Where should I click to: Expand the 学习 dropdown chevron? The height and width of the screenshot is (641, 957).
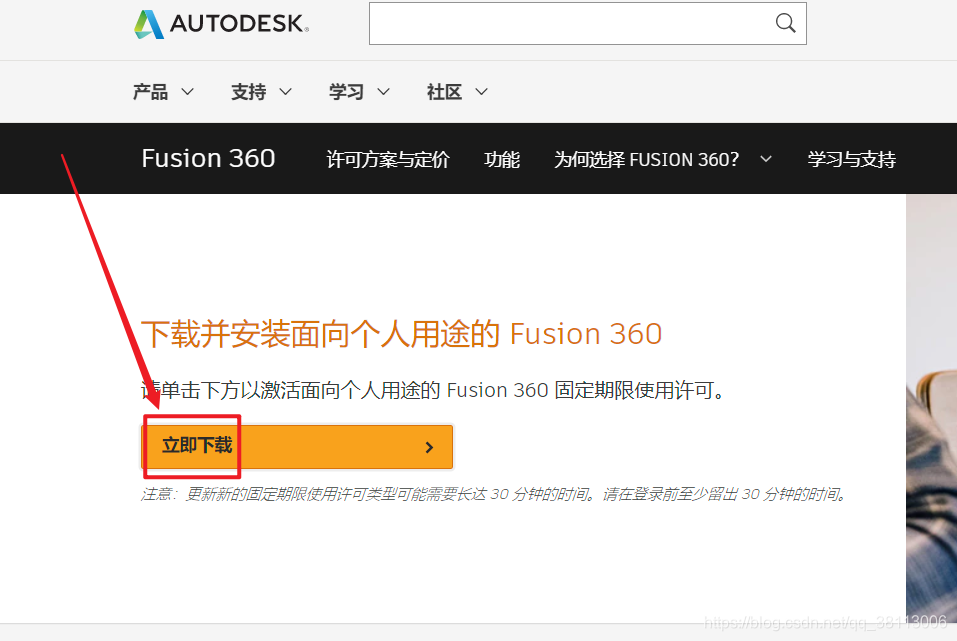coord(383,92)
